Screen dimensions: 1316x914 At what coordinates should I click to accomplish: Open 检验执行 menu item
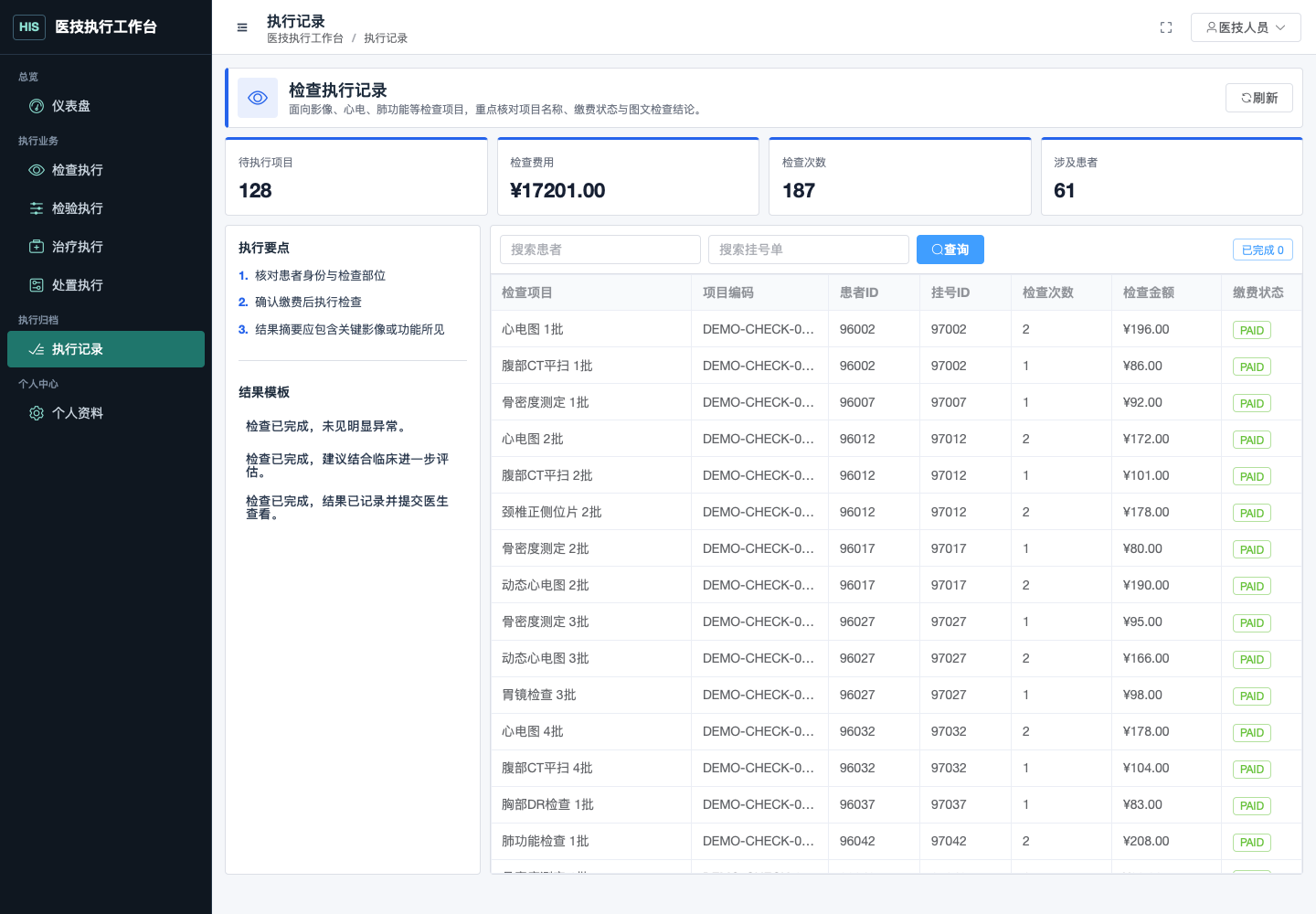(x=106, y=208)
